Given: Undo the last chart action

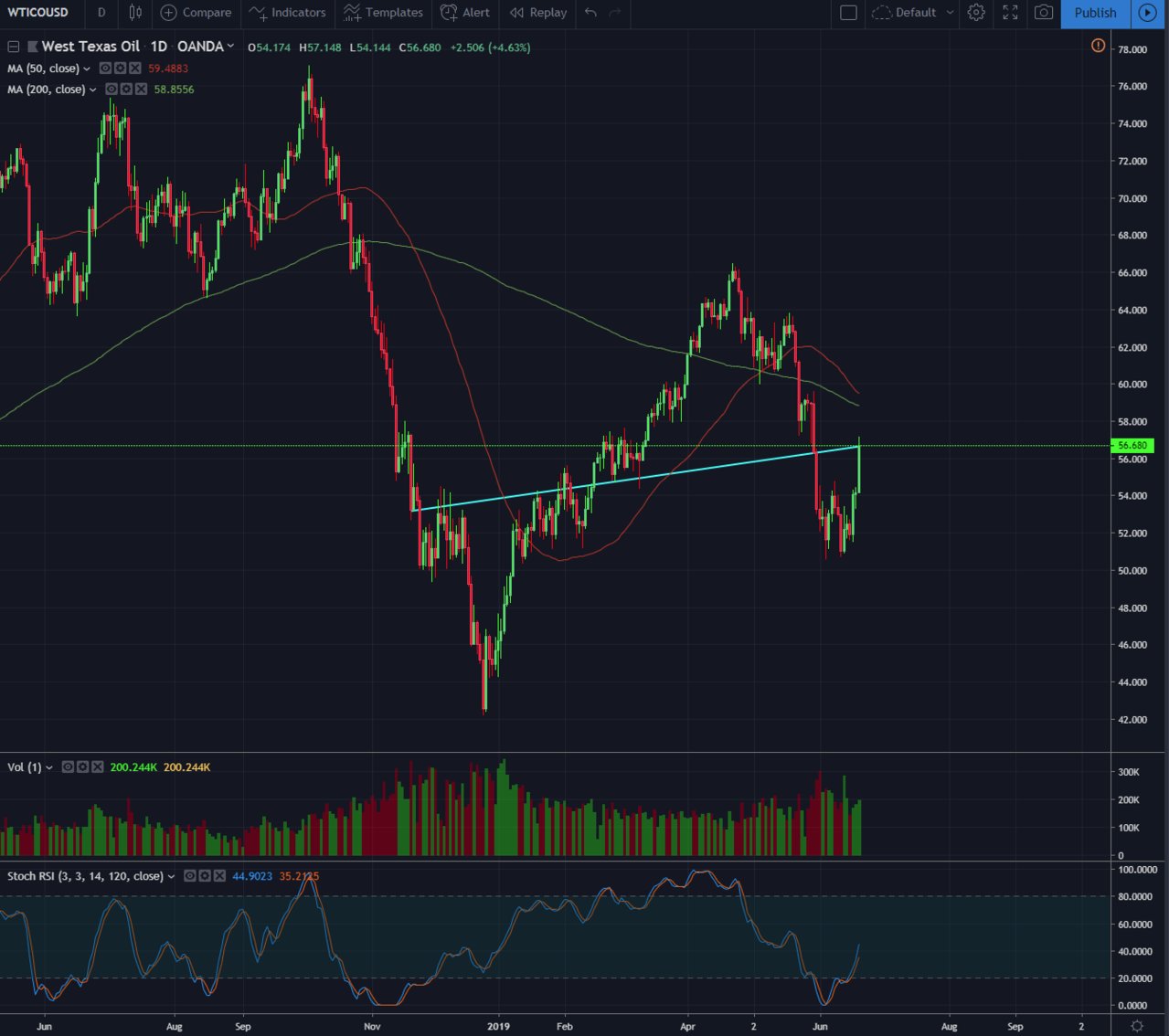Looking at the screenshot, I should [590, 13].
